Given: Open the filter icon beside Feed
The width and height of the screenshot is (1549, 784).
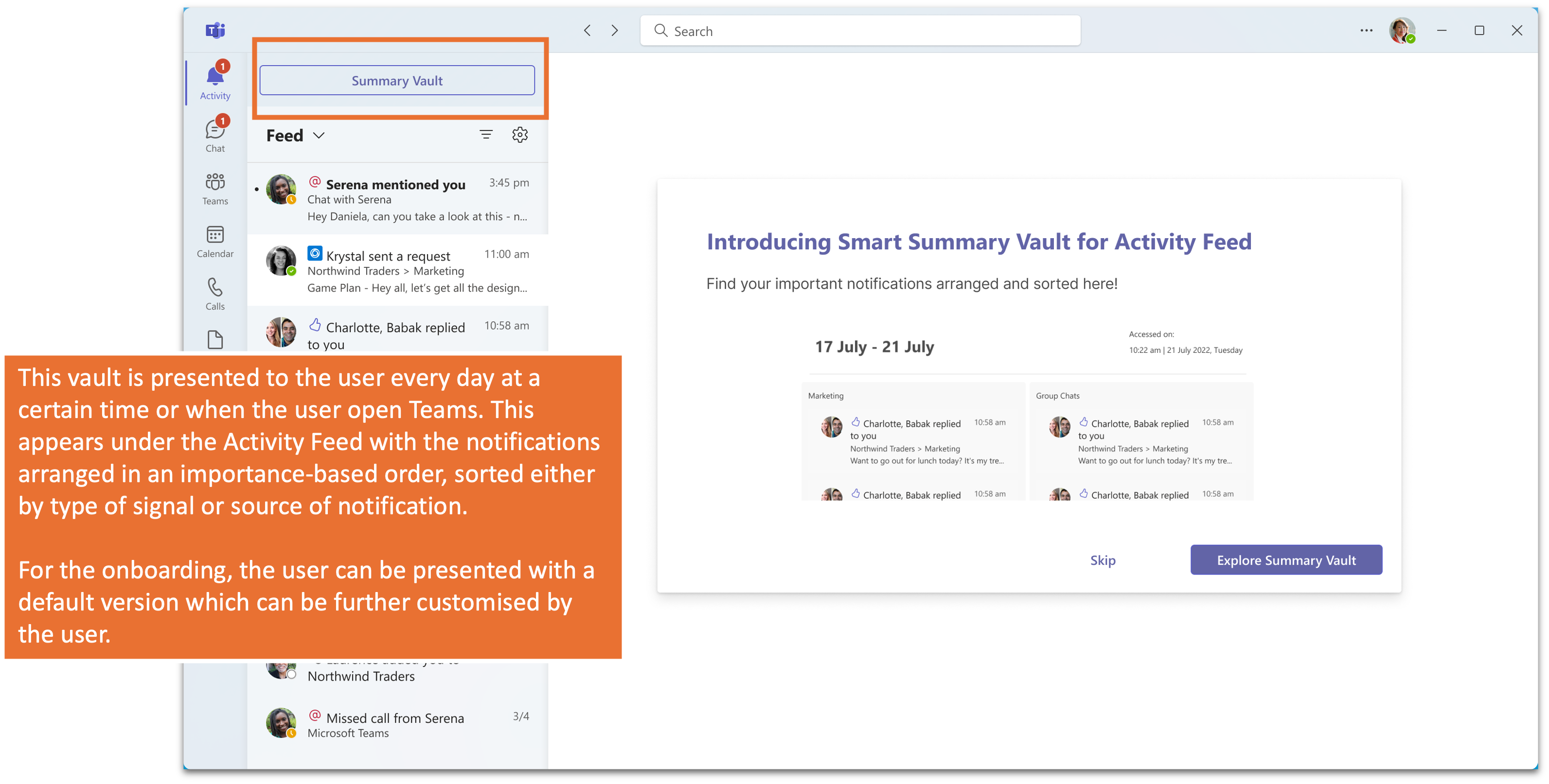Looking at the screenshot, I should pos(486,135).
